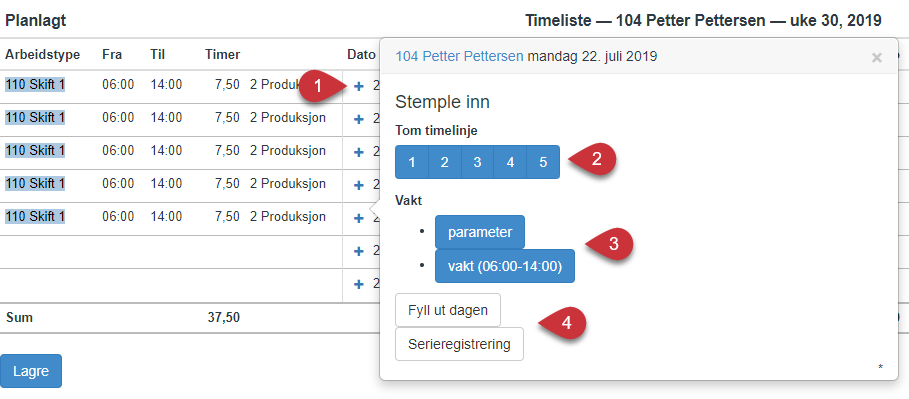Add 2 empty timeline rows
Screen dimensions: 909x399
[x=445, y=162]
